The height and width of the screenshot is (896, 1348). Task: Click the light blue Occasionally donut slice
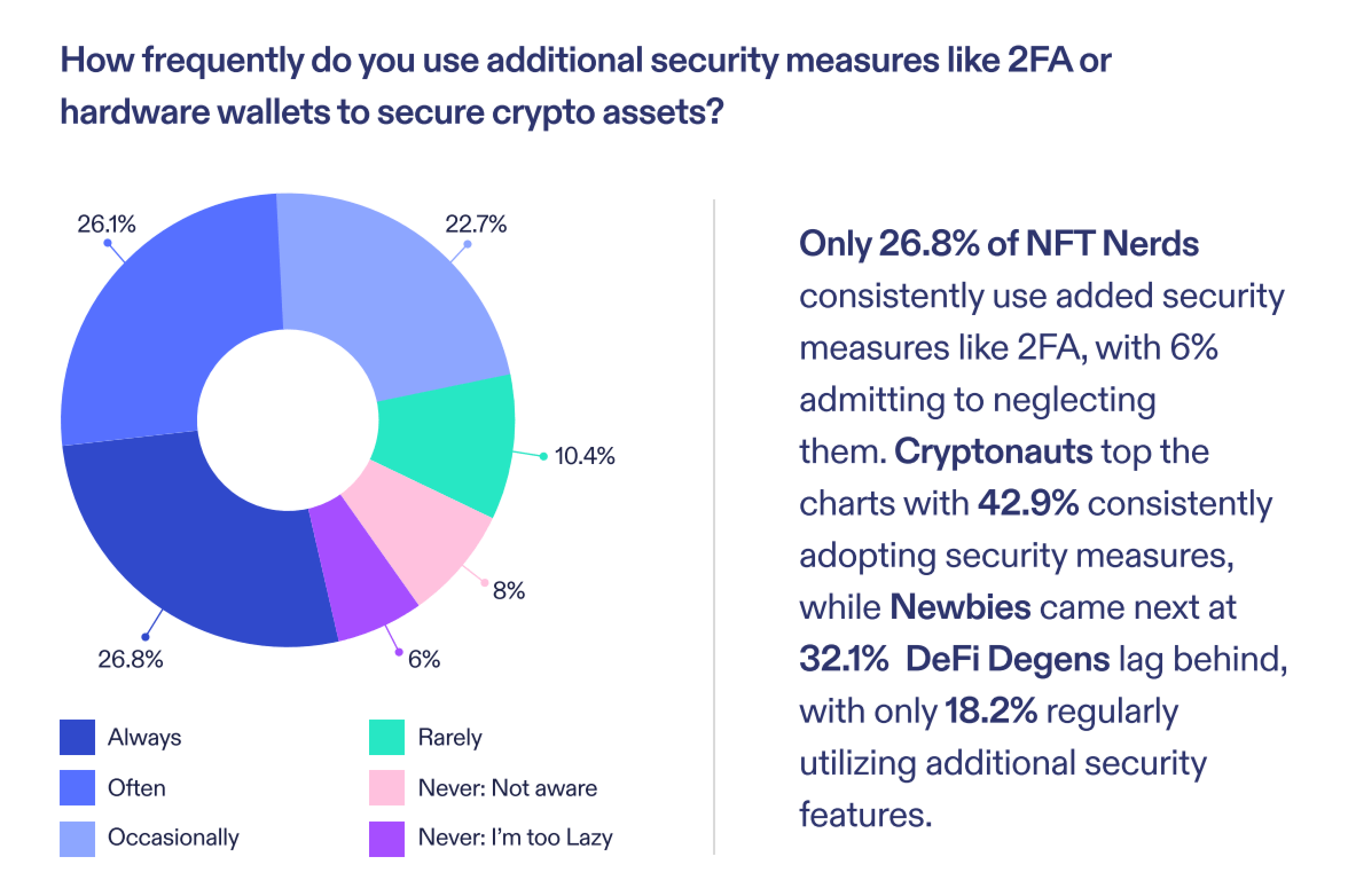point(390,286)
